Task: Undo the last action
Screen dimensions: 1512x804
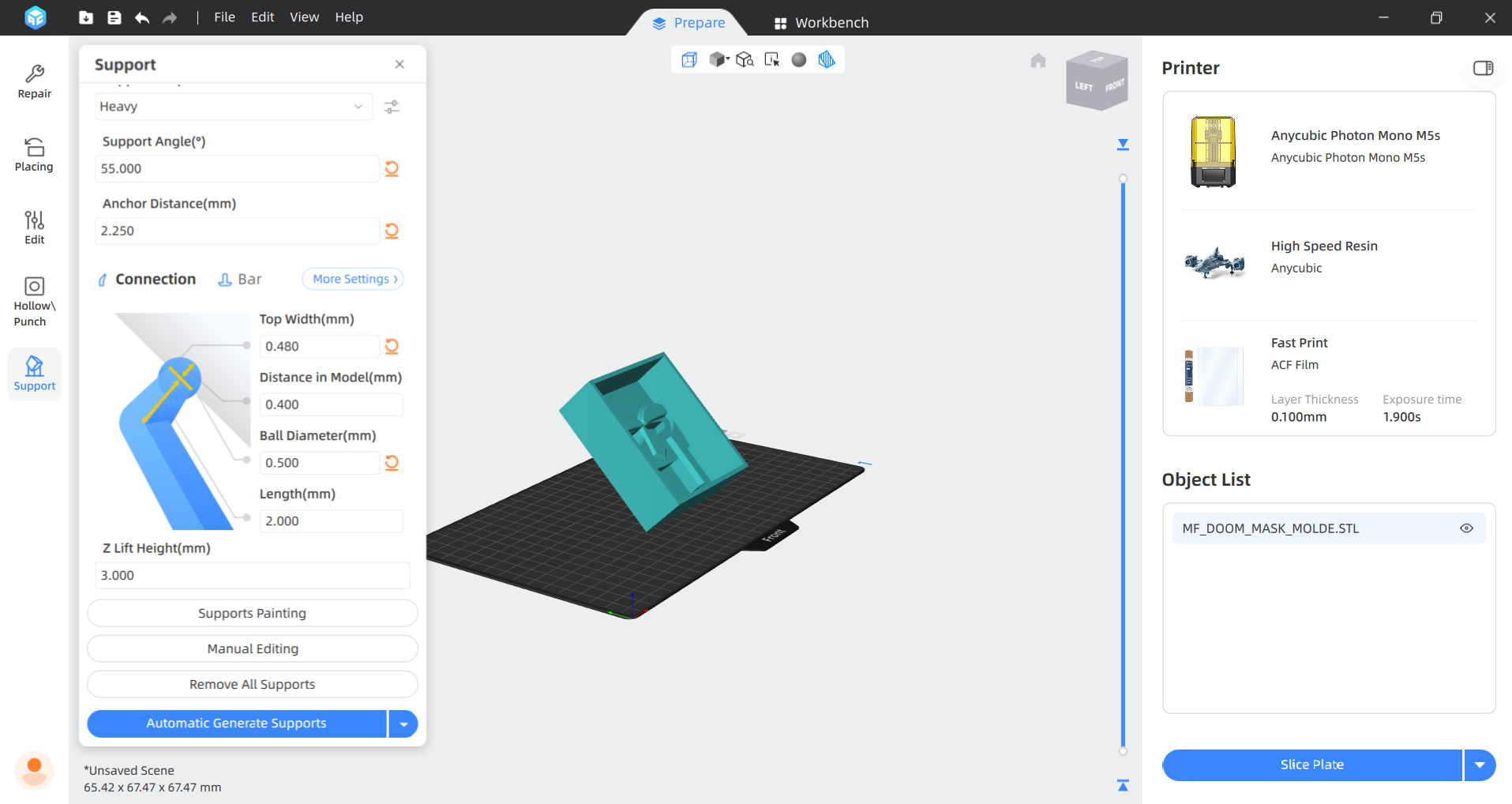Action: click(x=142, y=17)
